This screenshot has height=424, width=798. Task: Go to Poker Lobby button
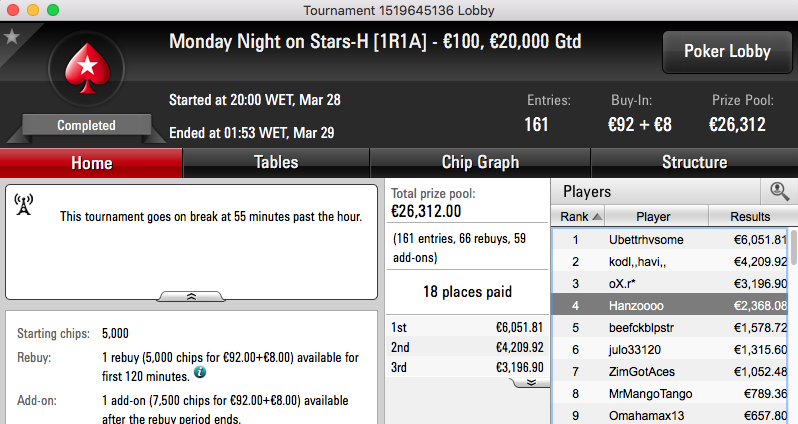(x=727, y=52)
